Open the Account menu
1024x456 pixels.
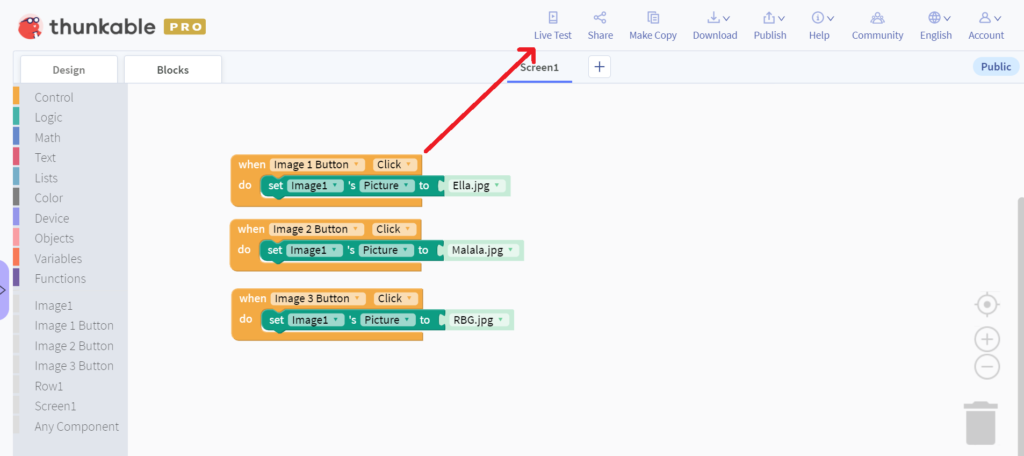pyautogui.click(x=986, y=26)
